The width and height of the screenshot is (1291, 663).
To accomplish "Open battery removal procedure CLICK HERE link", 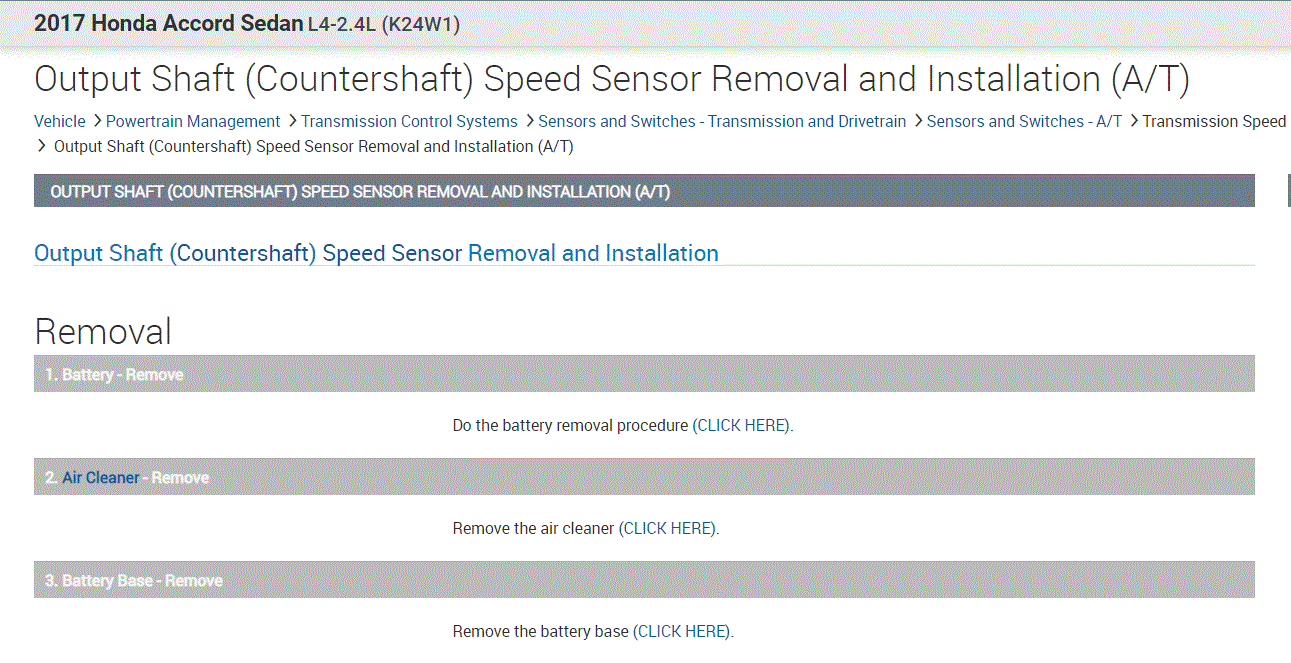I will (742, 425).
